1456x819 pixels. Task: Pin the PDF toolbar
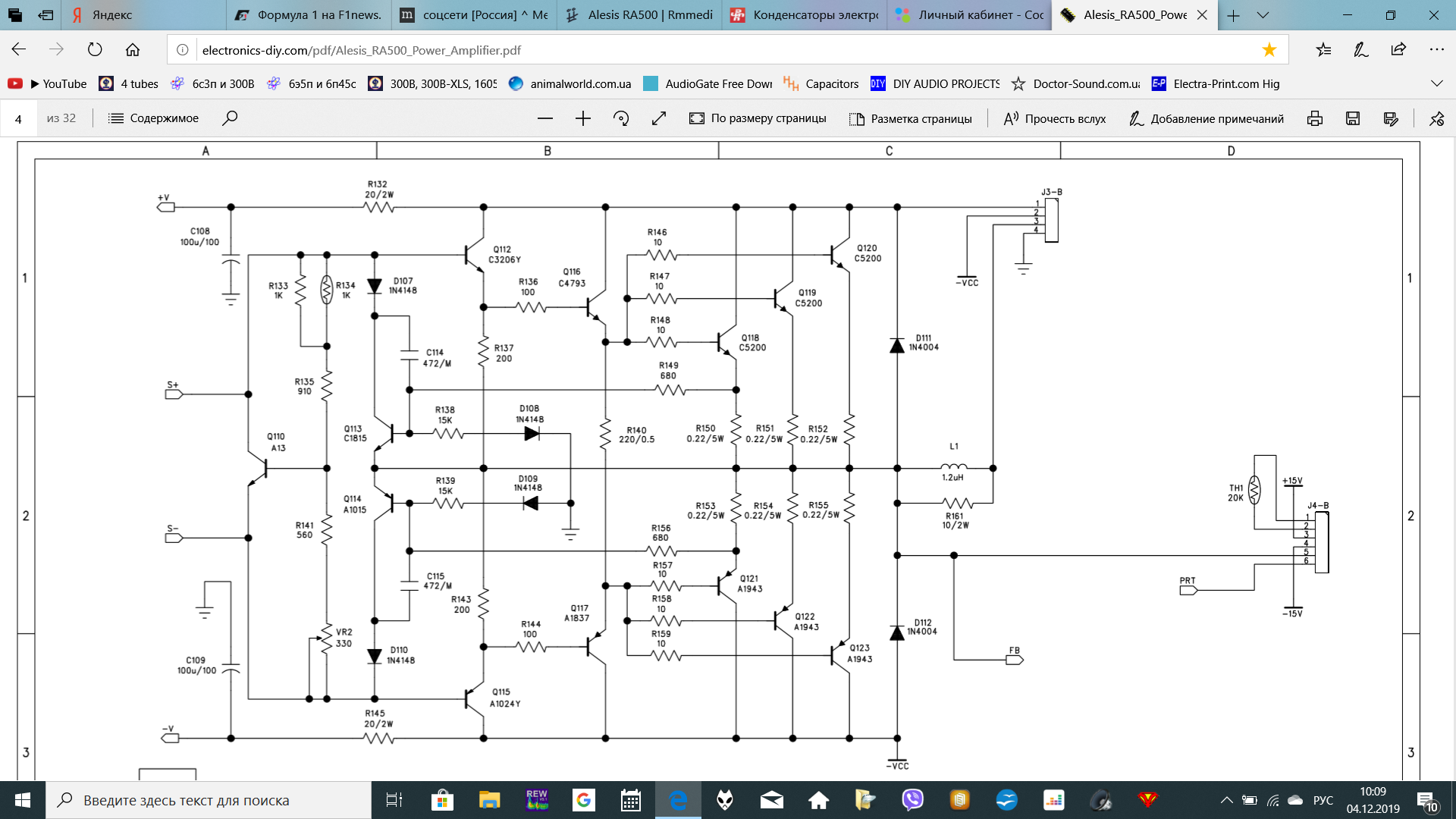point(1436,118)
